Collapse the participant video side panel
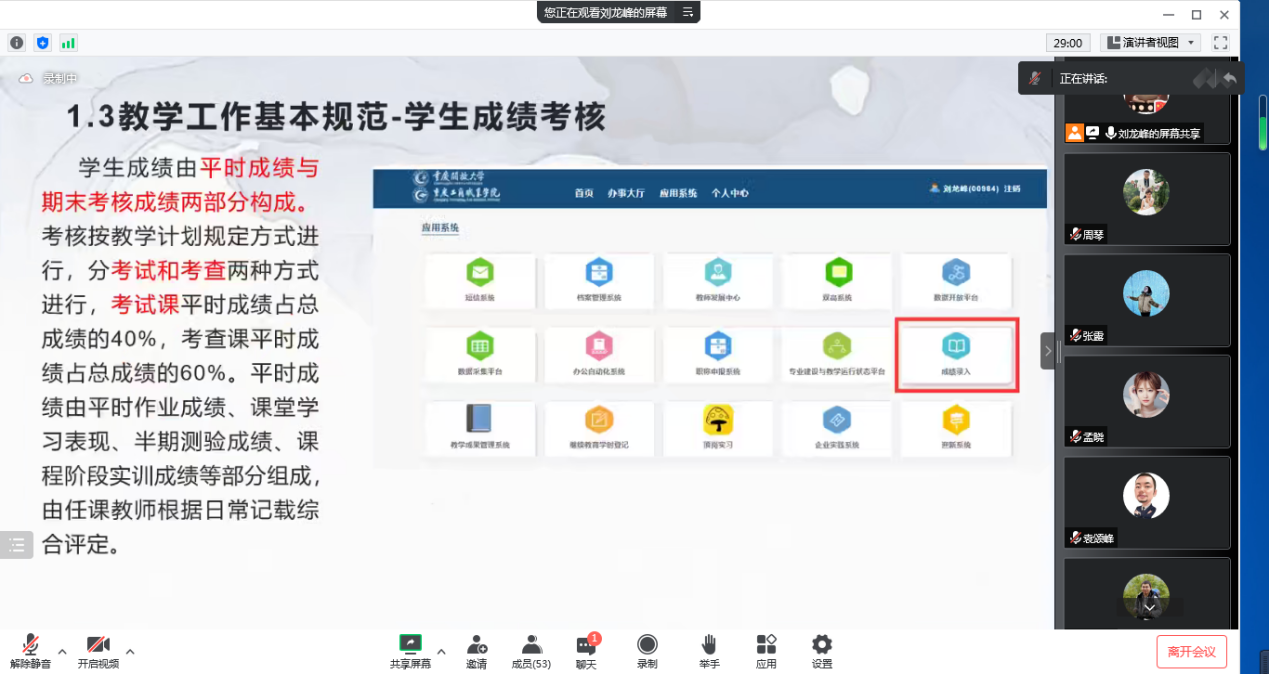Image resolution: width=1269 pixels, height=674 pixels. pos(1047,351)
